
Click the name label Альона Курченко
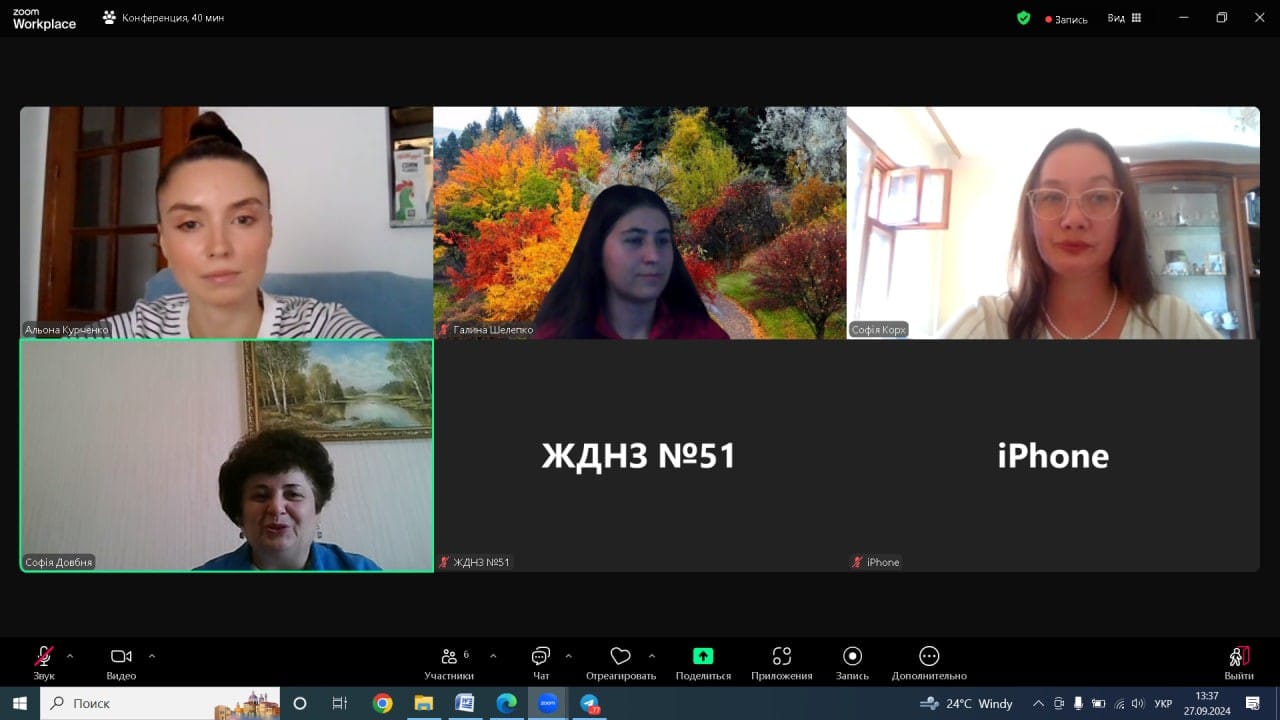[66, 329]
